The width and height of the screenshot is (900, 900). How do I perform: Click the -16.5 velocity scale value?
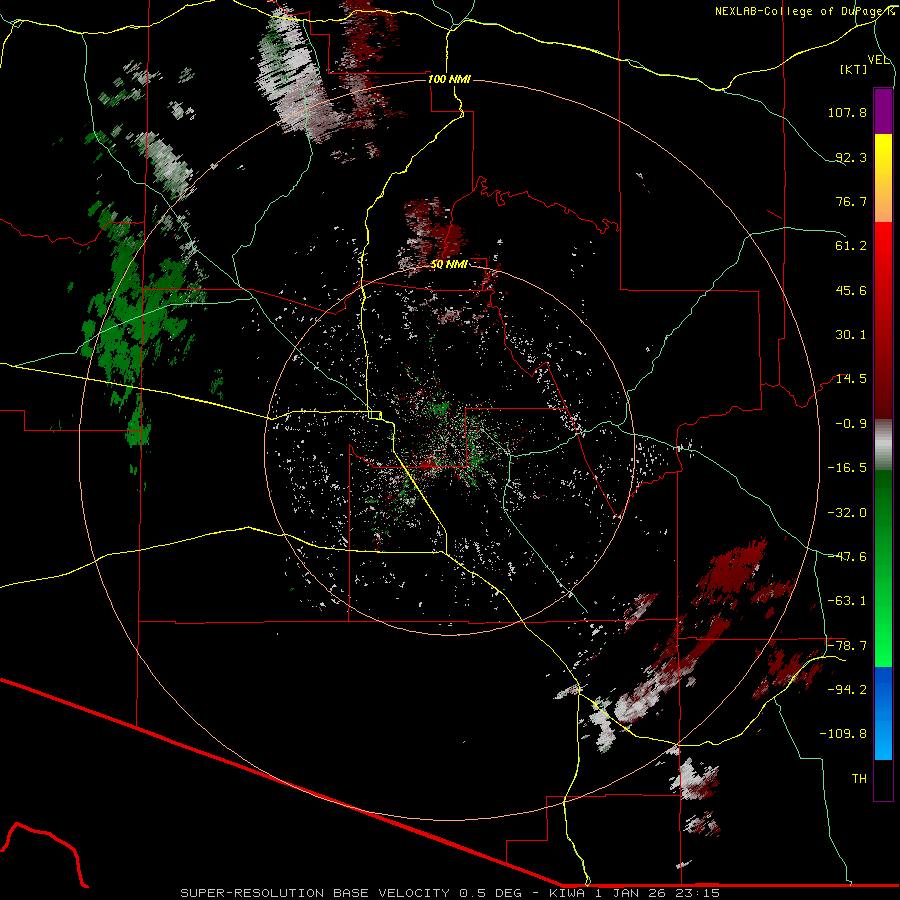(x=847, y=468)
